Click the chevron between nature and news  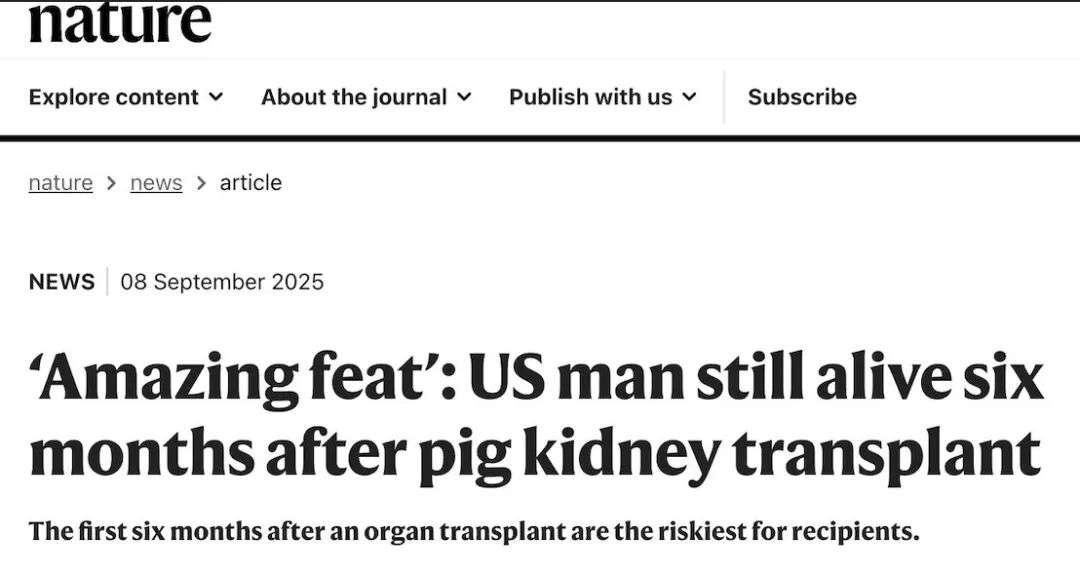pos(111,183)
